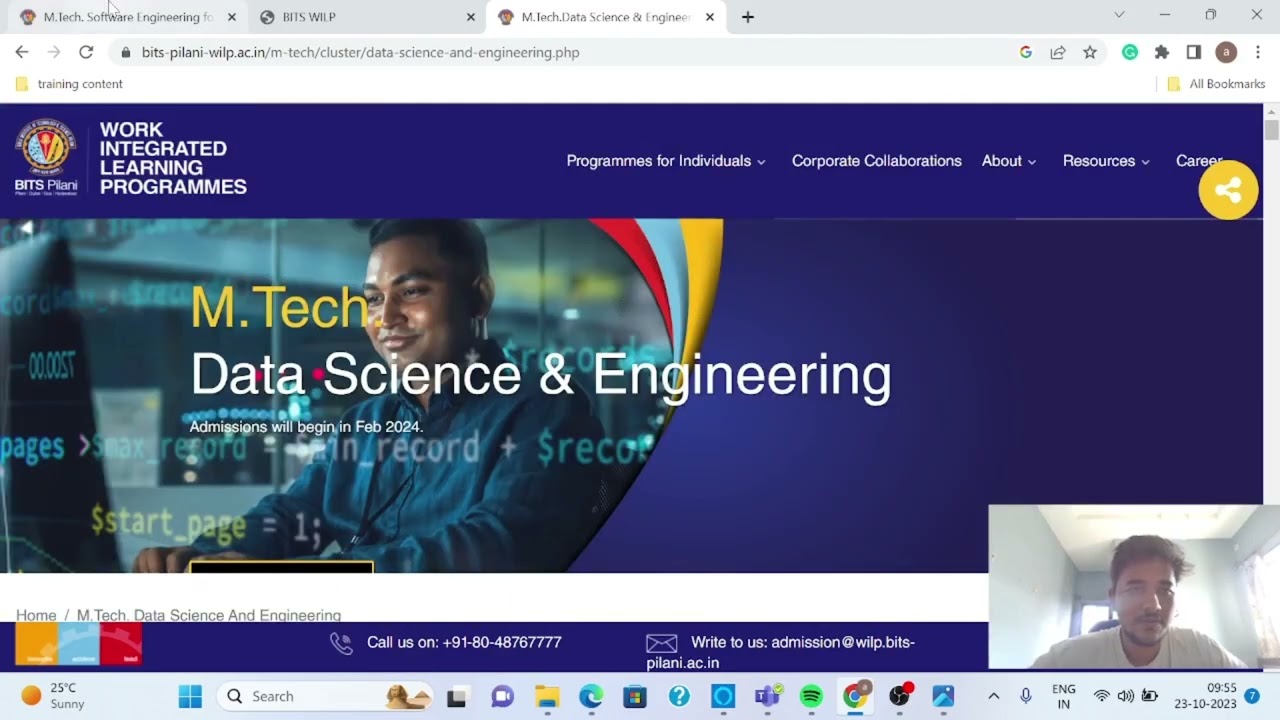Click the taskbar Search box
Viewport: 1280px width, 720px height.
[x=325, y=696]
